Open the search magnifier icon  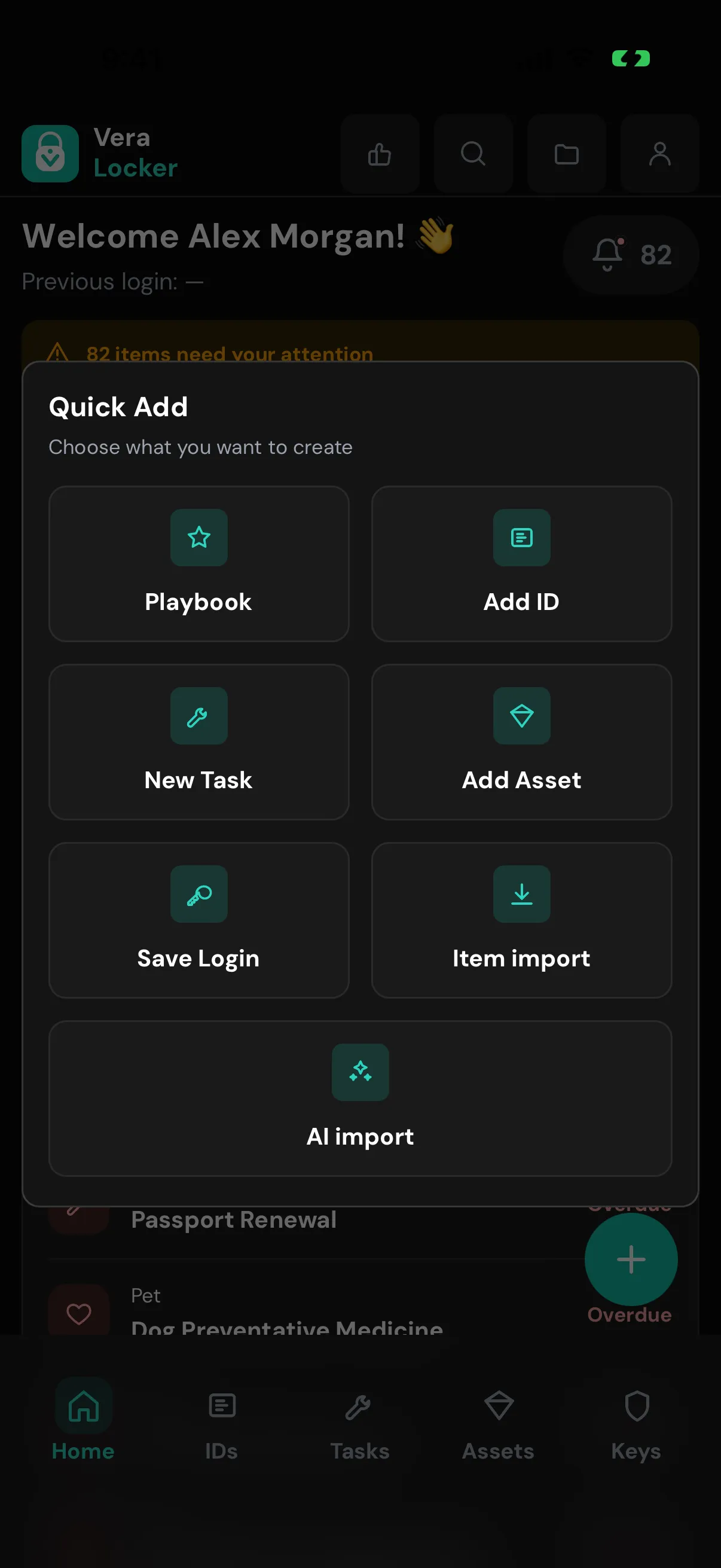point(473,153)
